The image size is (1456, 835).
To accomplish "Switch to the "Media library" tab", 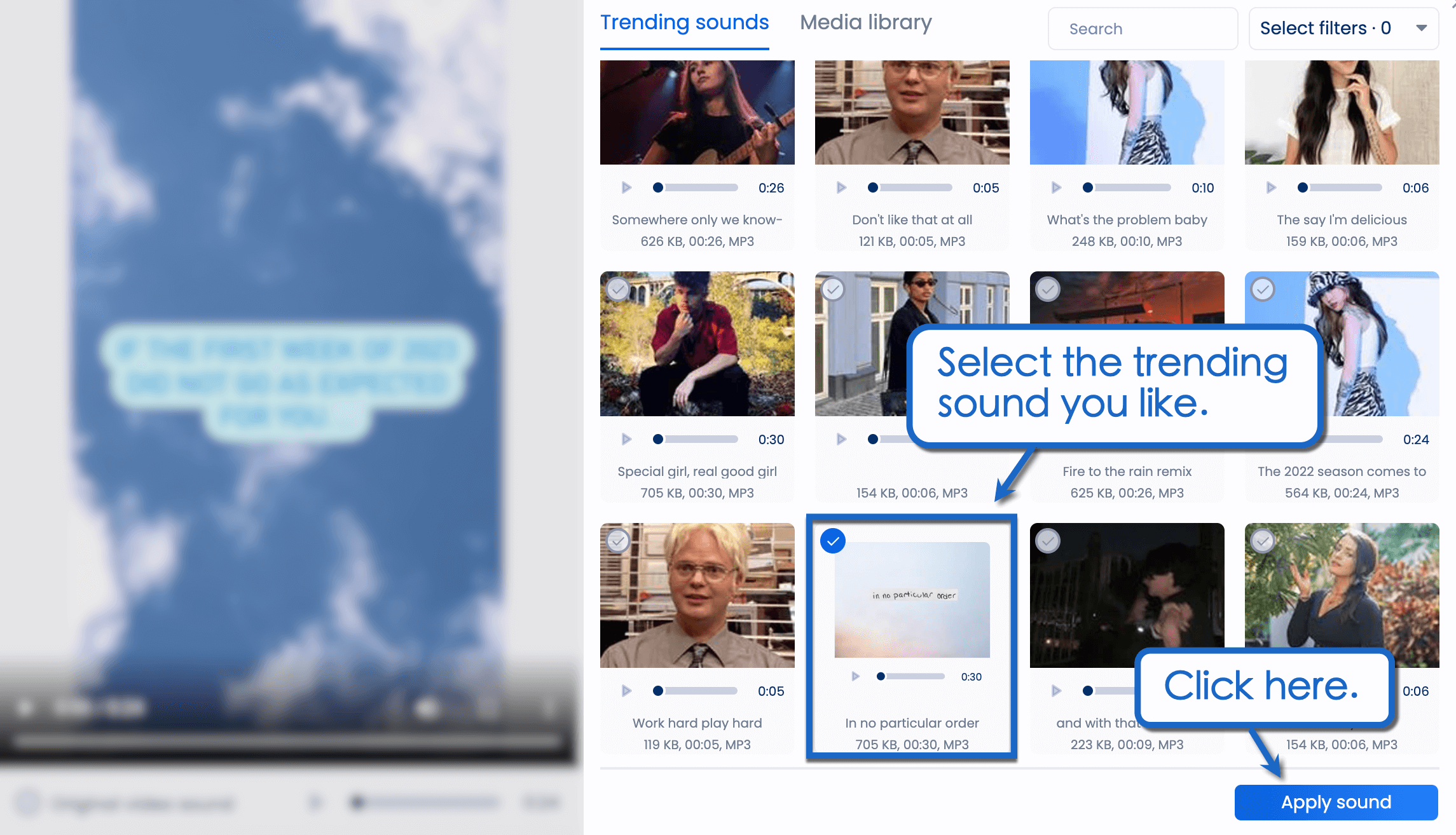I will (x=866, y=22).
